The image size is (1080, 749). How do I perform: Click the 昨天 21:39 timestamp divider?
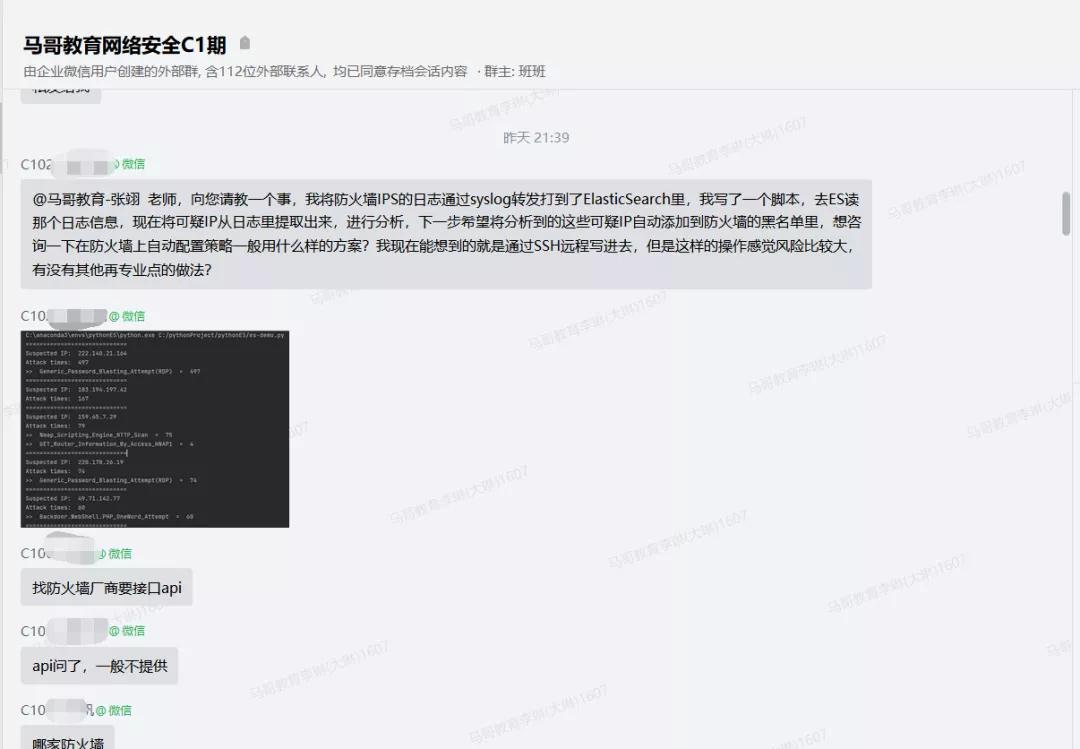(x=536, y=137)
